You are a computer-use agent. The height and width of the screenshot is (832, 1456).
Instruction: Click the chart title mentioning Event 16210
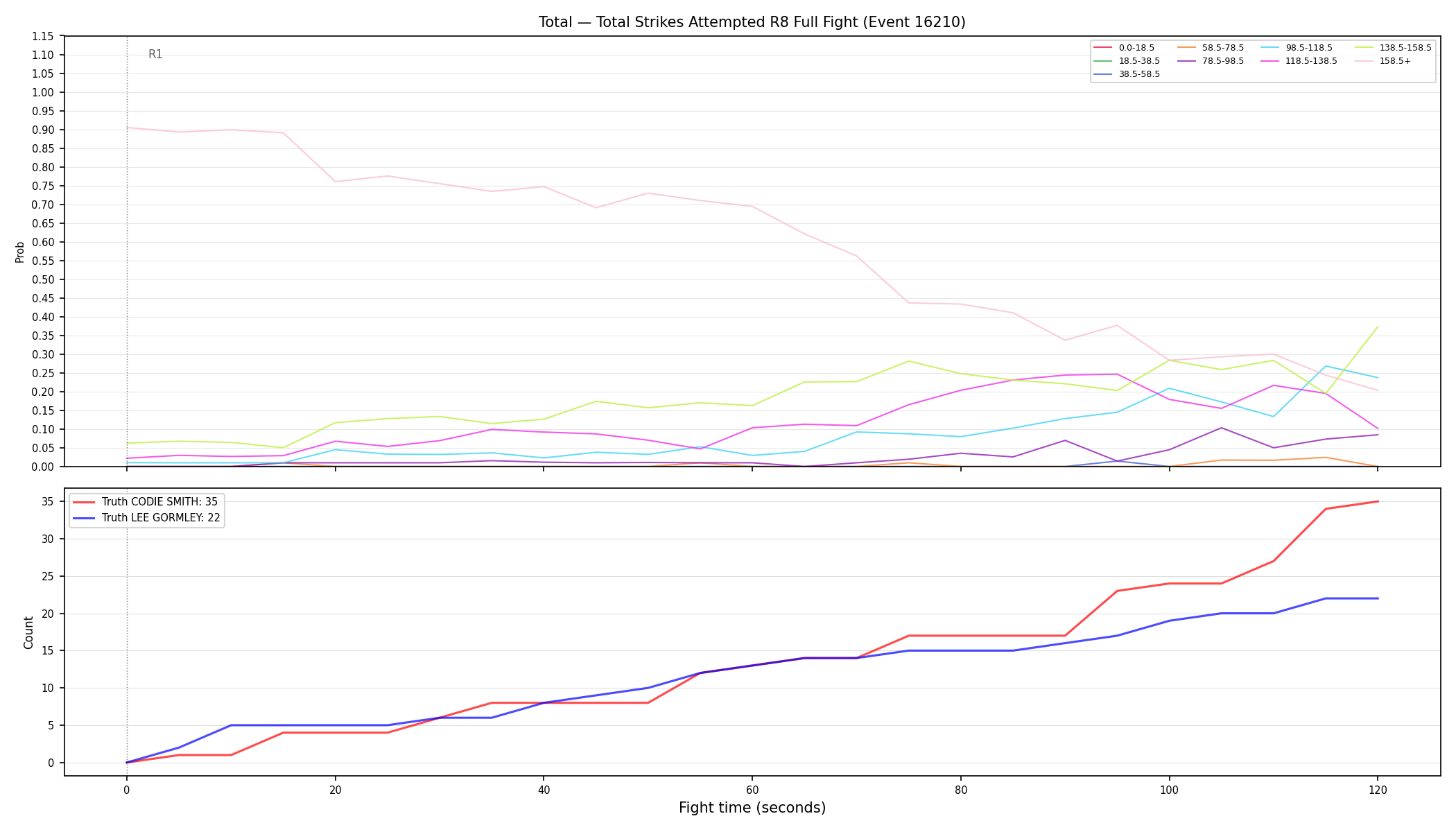point(752,22)
